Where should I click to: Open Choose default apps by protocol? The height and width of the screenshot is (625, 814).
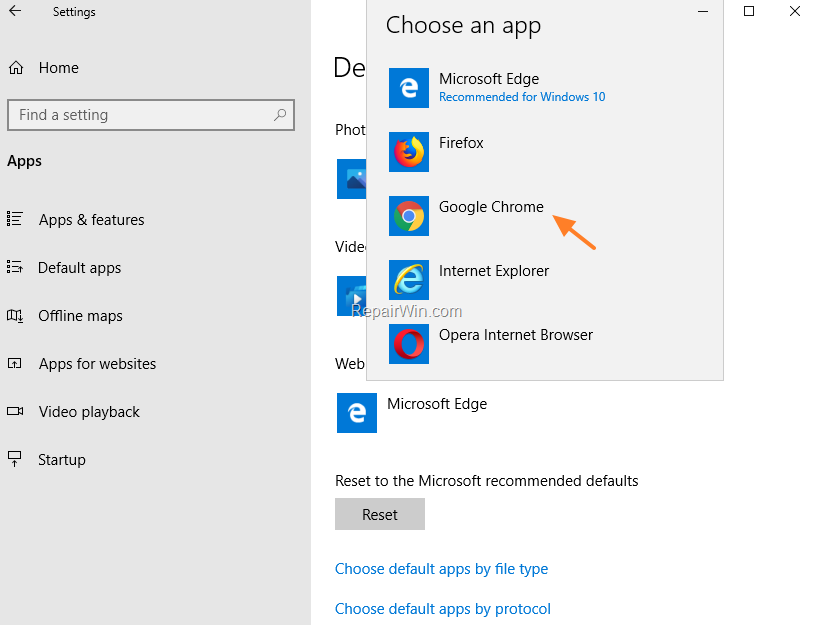pos(443,609)
